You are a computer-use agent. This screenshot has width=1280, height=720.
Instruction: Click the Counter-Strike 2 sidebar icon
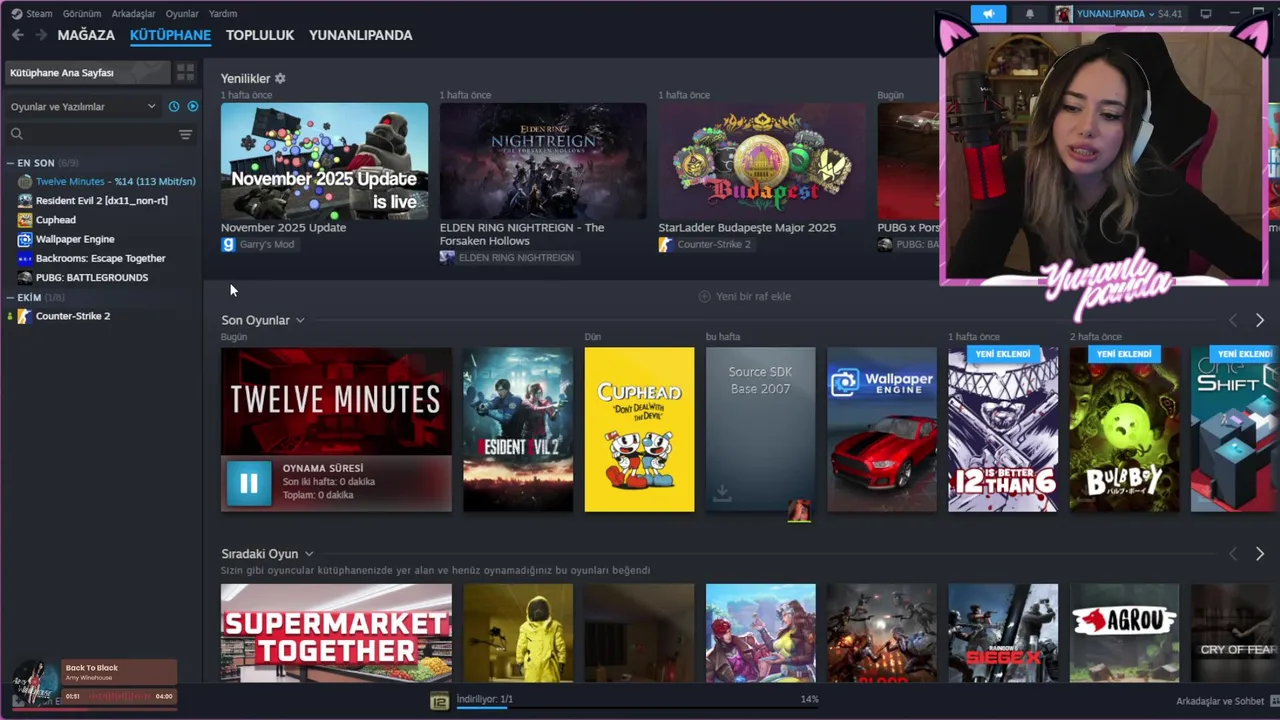pos(25,316)
